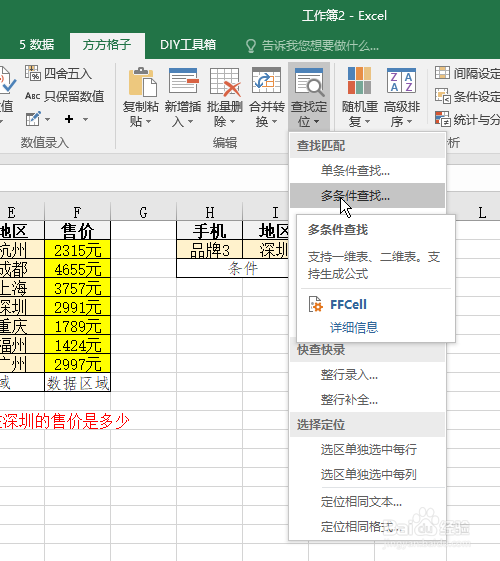
Task: Expand the 合并转换 dropdown arrow
Action: click(274, 122)
